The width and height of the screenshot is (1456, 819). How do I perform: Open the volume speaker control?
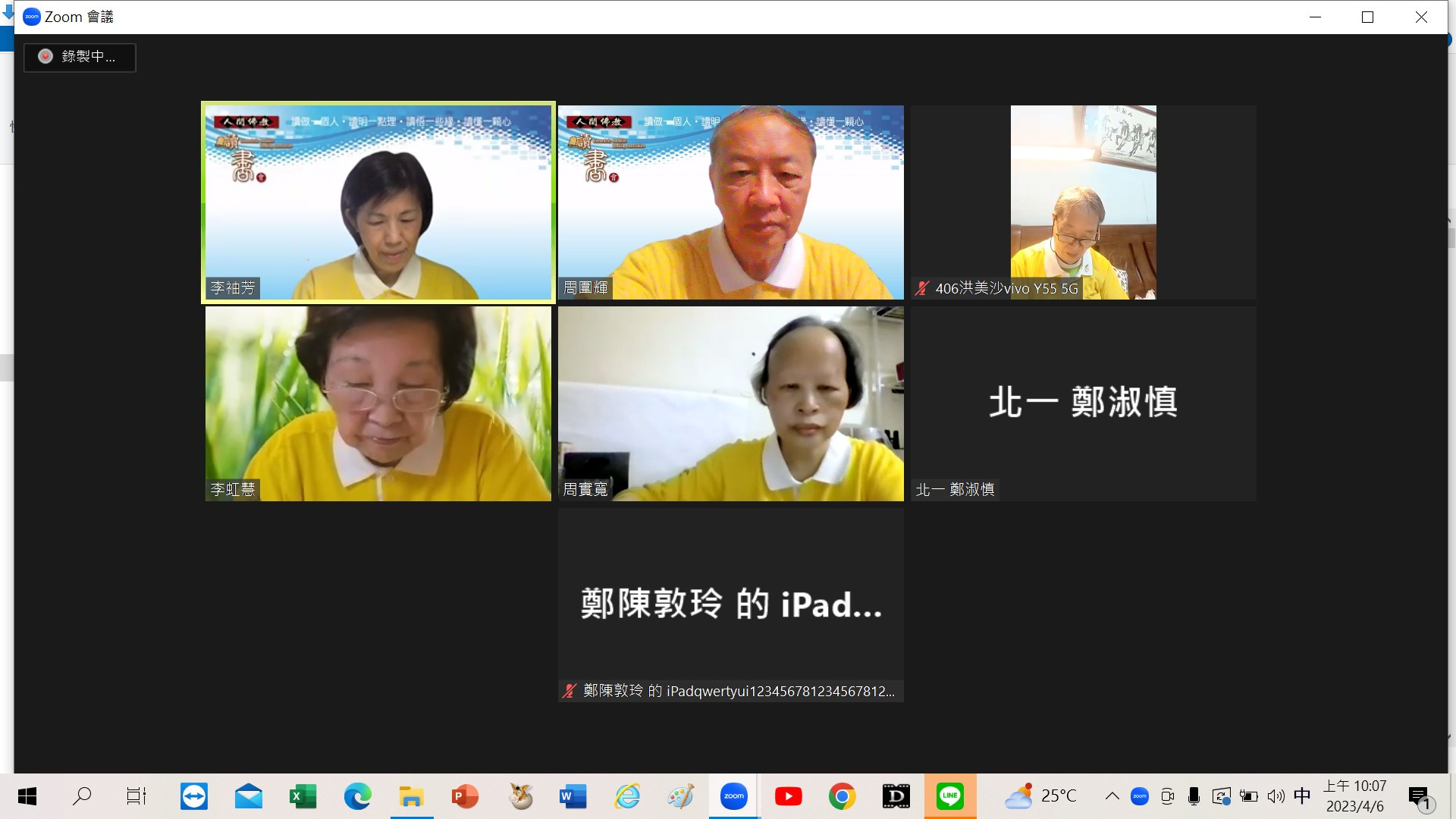[x=1276, y=796]
